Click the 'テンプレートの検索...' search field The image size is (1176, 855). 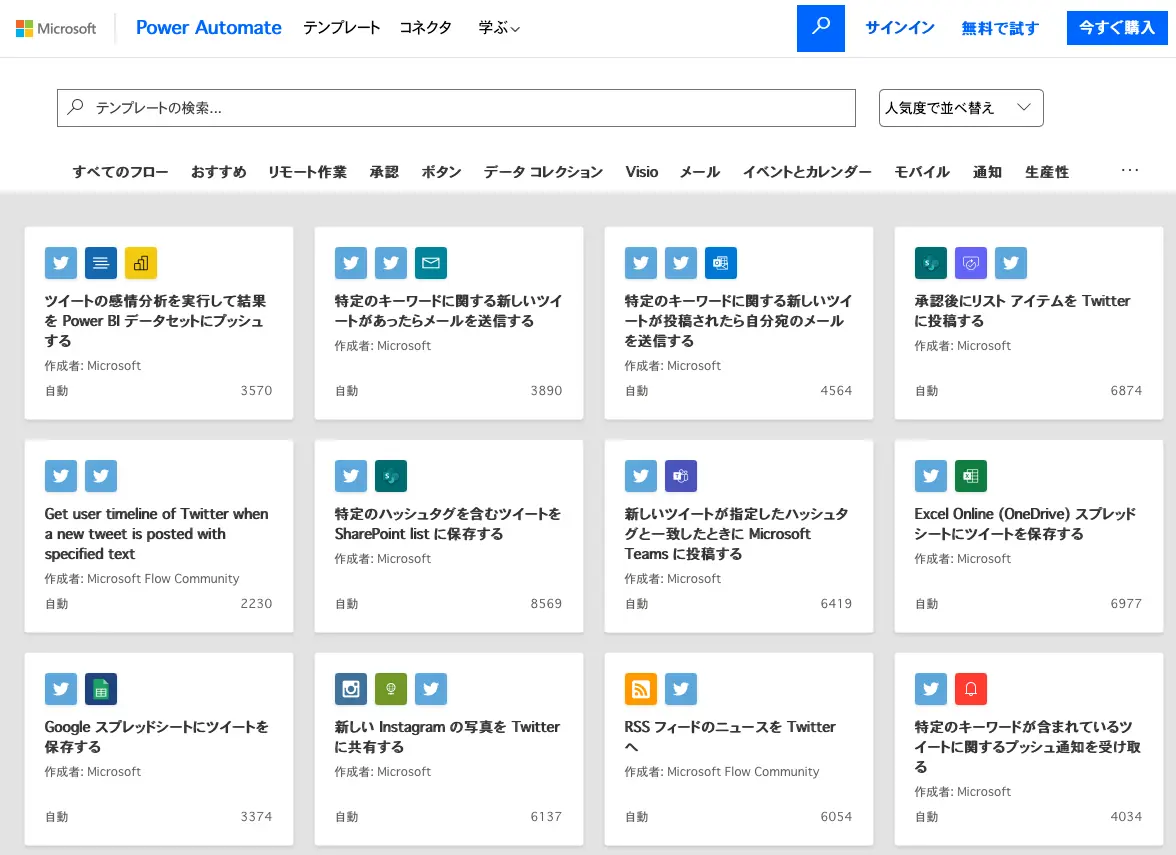point(456,108)
